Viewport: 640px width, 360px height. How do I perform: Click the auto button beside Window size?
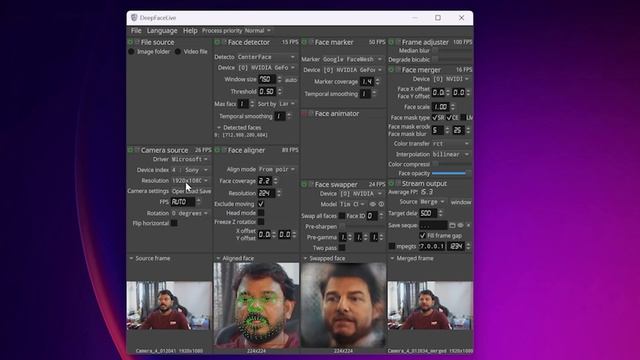tap(291, 80)
